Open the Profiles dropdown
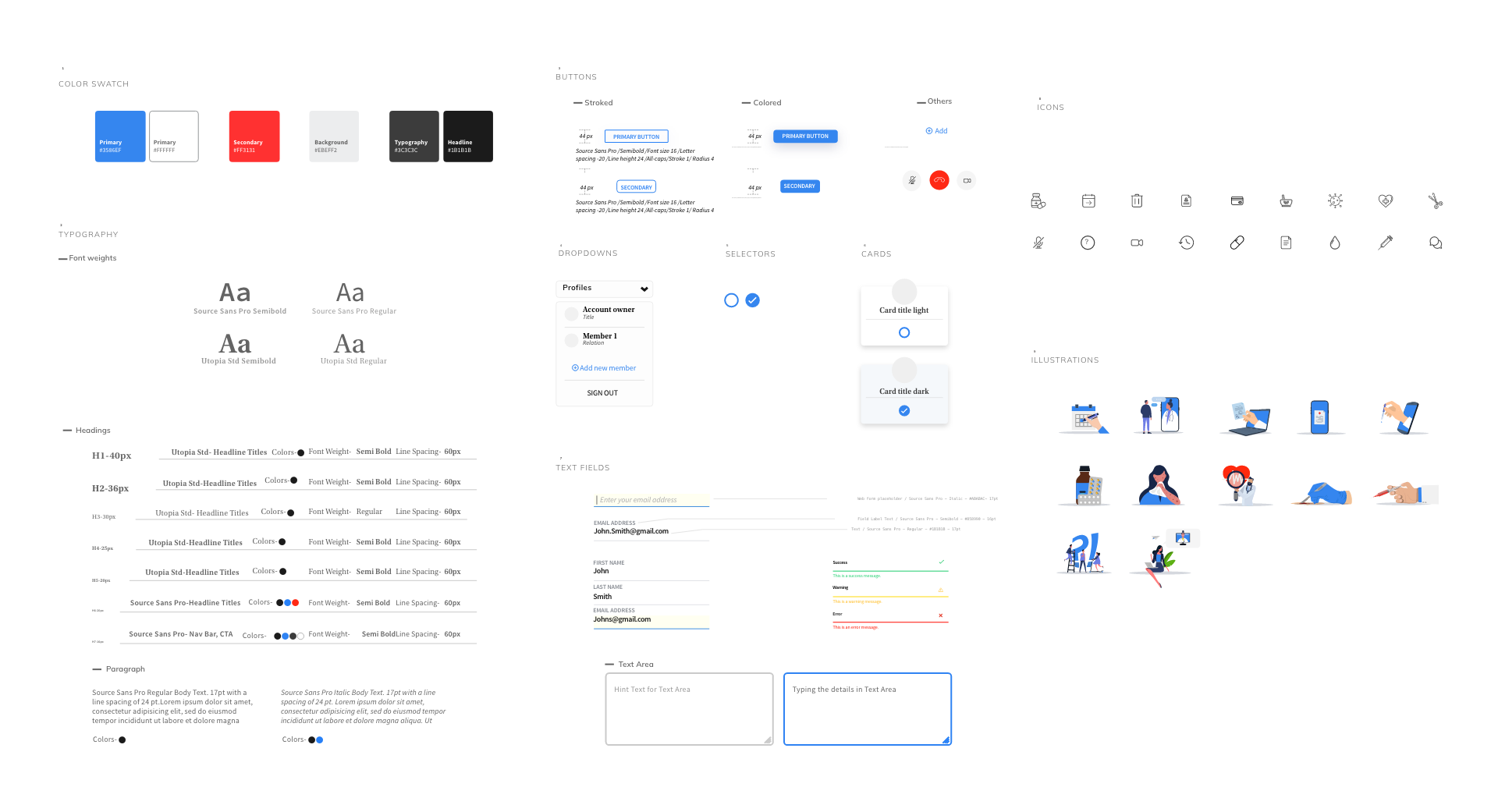The image size is (1498, 812). 605,289
